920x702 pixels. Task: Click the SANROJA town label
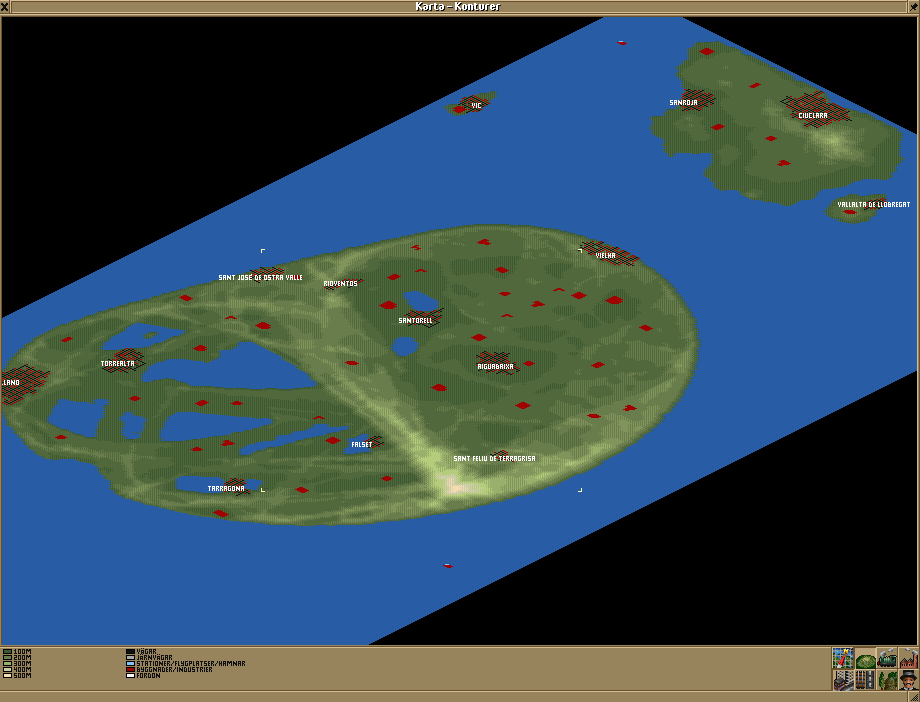[x=684, y=103]
